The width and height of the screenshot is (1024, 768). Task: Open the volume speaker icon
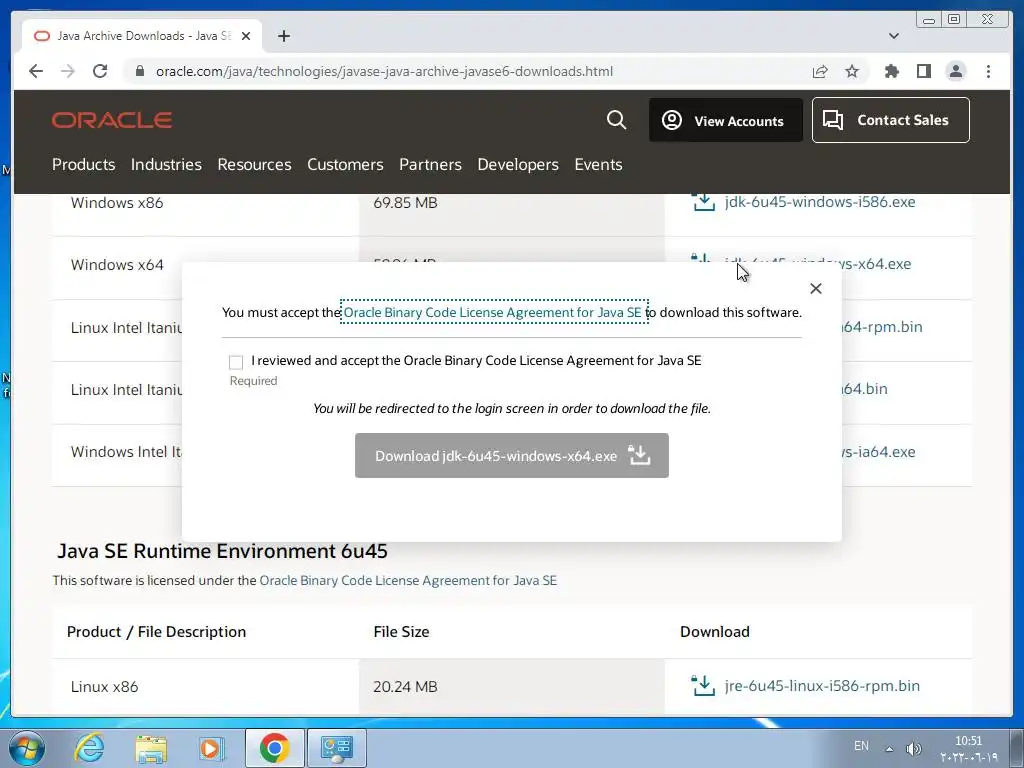tap(913, 748)
